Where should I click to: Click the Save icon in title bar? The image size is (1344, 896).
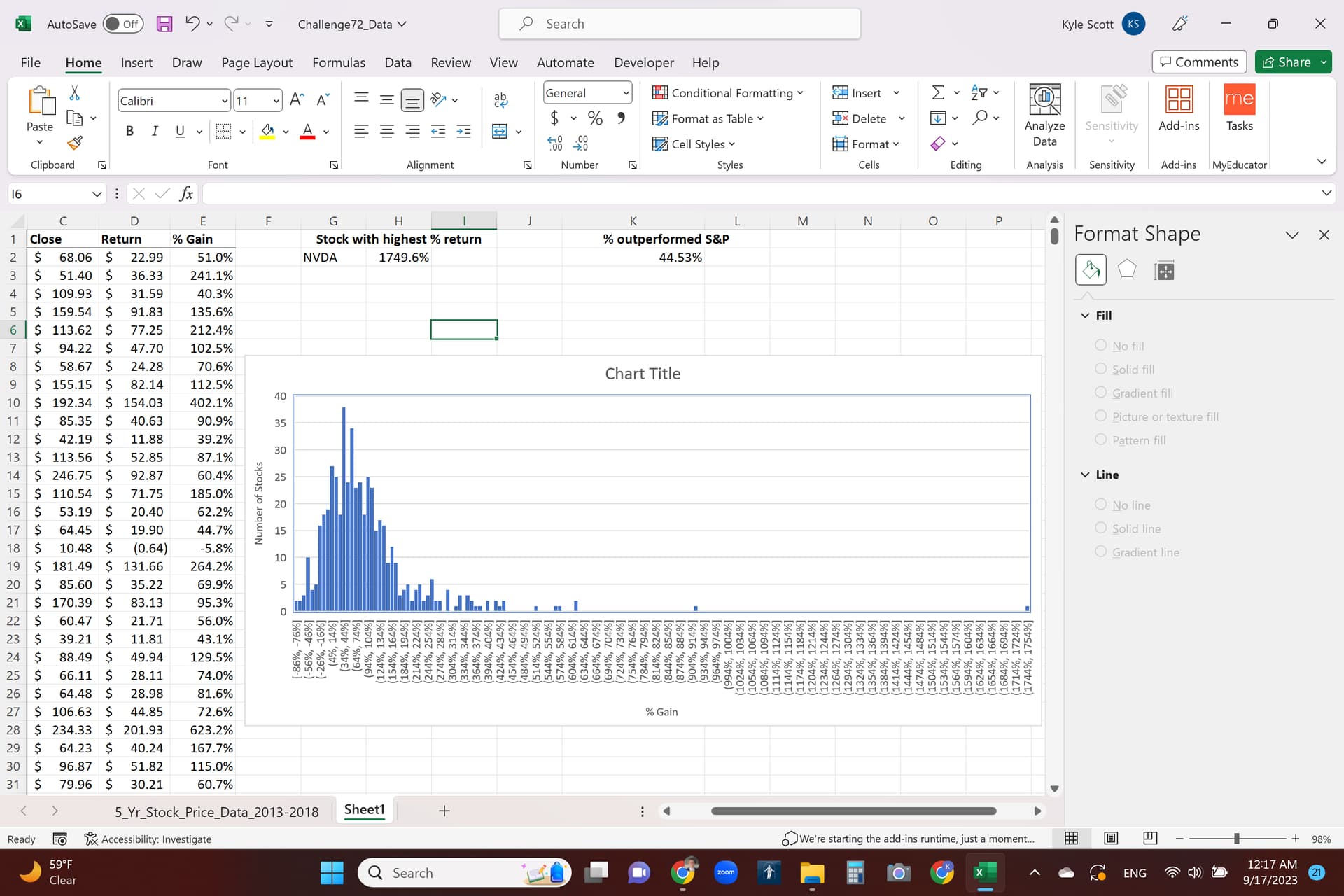164,24
